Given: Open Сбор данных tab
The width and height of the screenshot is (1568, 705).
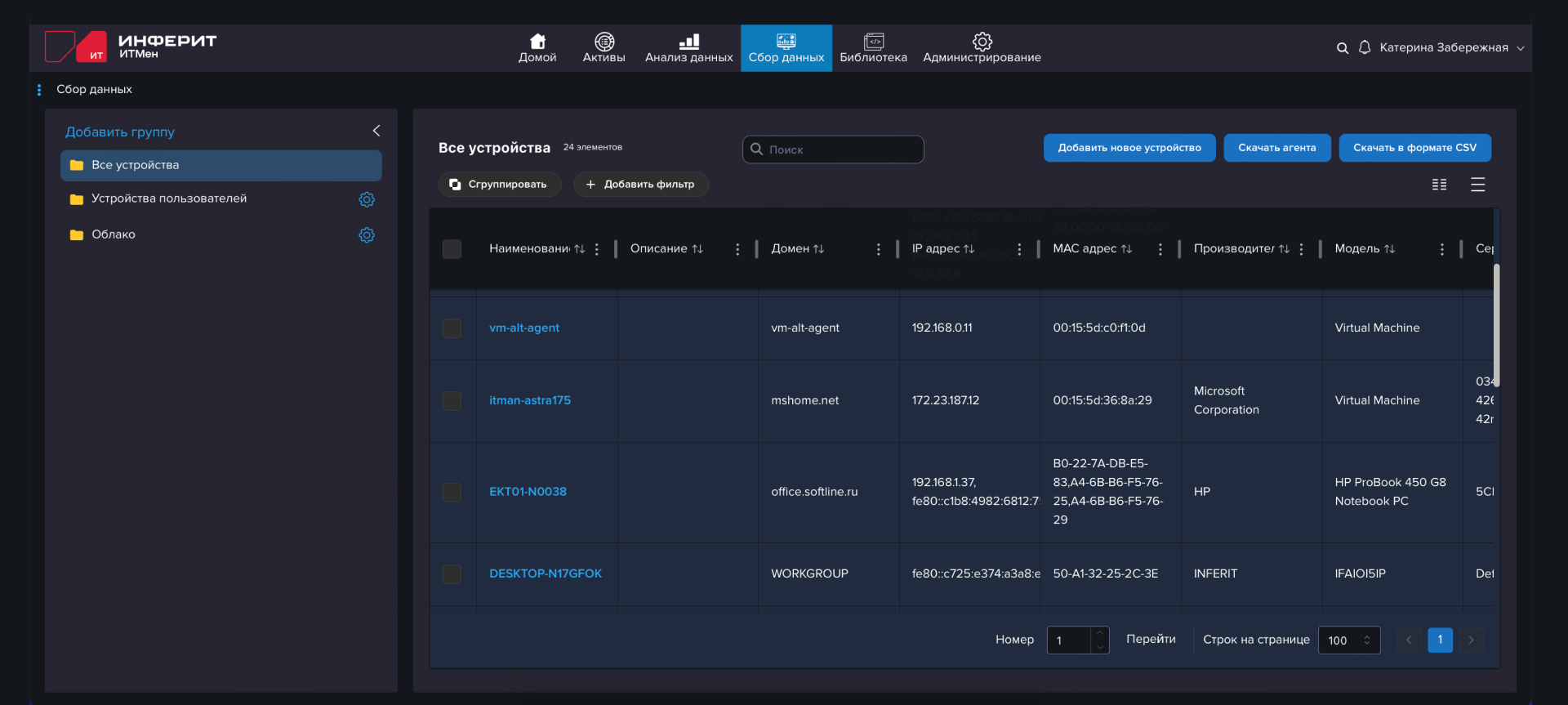Looking at the screenshot, I should click(x=786, y=48).
